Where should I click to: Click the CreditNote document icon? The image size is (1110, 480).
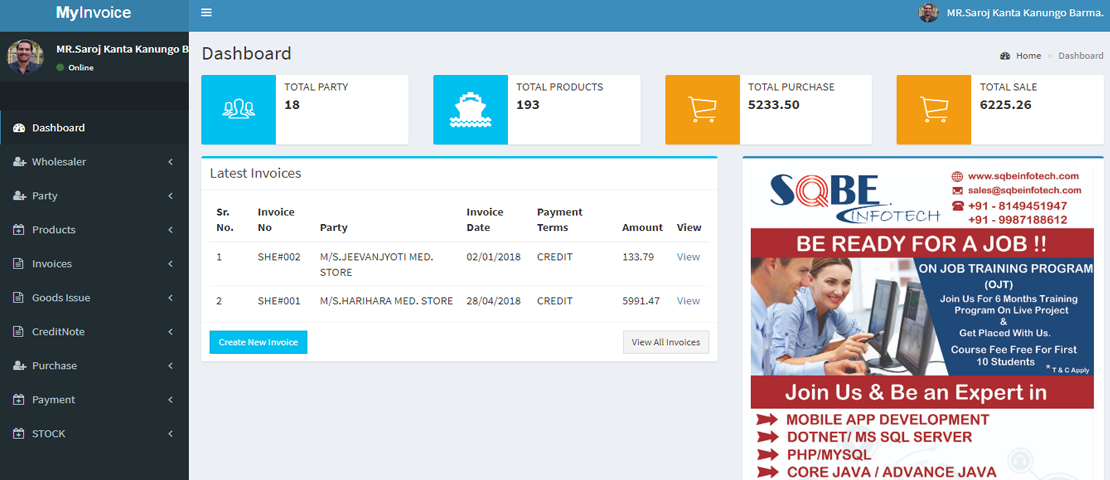[x=19, y=332]
